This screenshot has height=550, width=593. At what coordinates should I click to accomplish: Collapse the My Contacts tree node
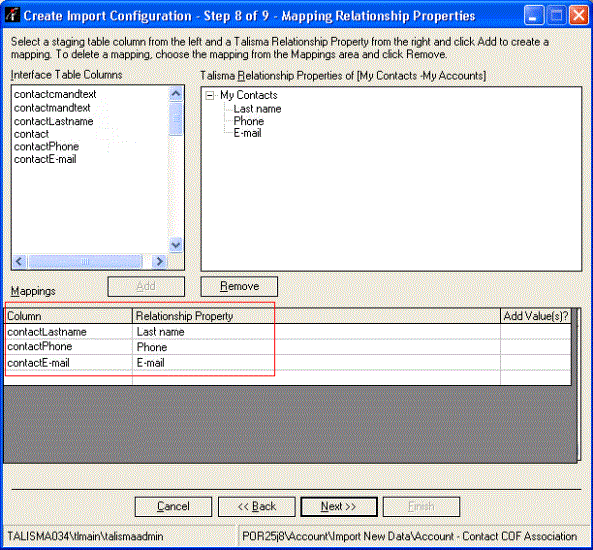(x=209, y=95)
